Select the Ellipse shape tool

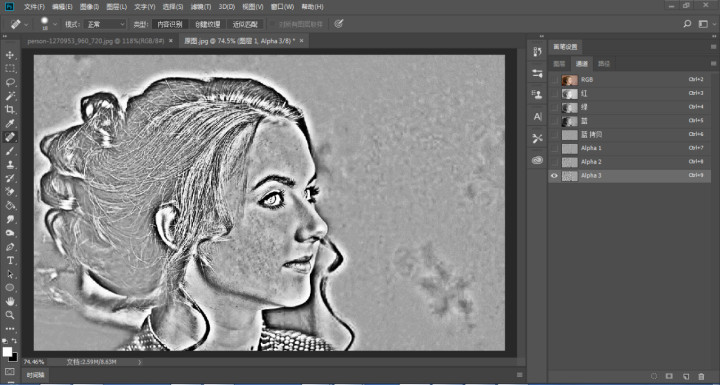pos(10,288)
